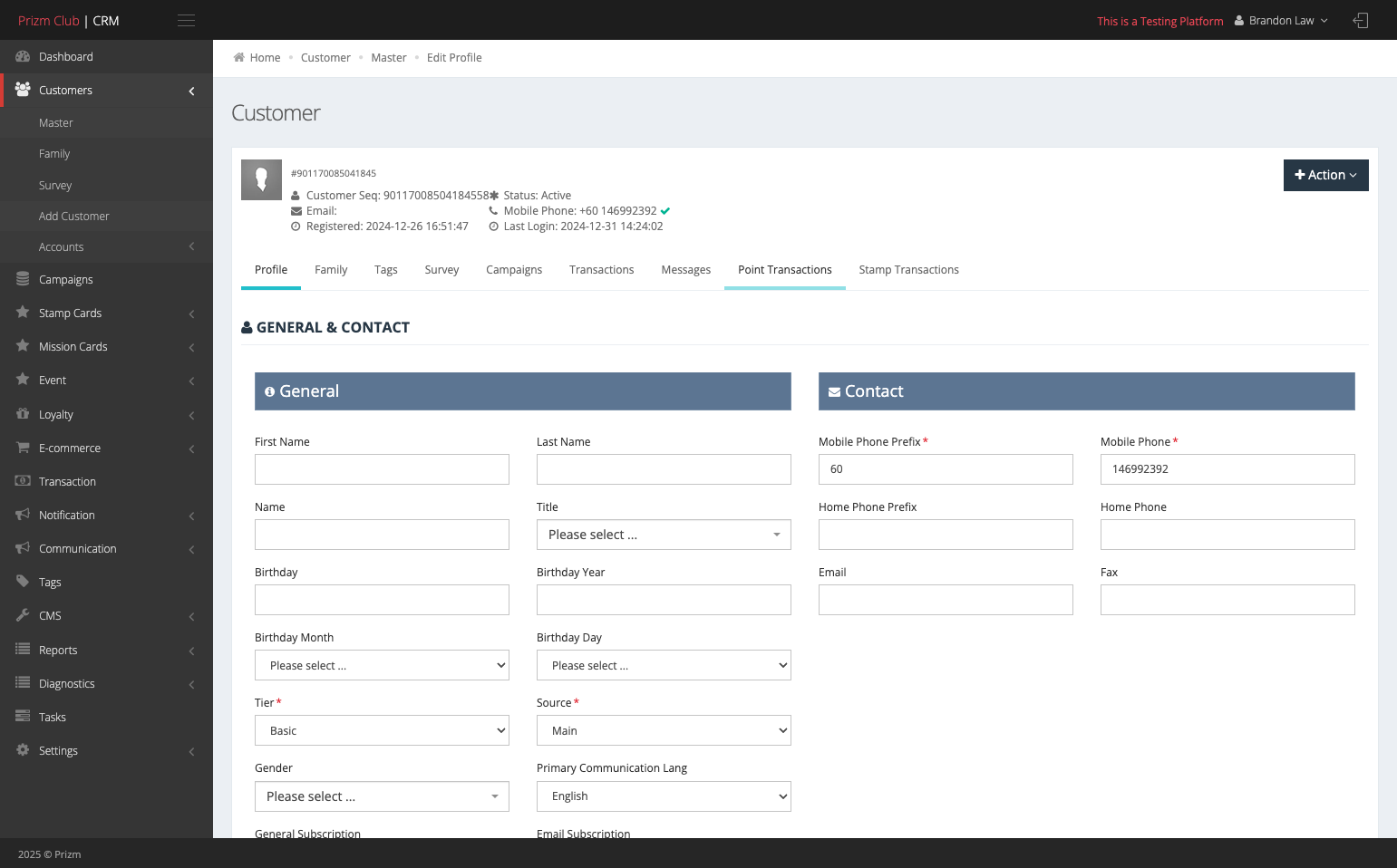
Task: Open the Brandon Law user menu
Action: (x=1281, y=20)
